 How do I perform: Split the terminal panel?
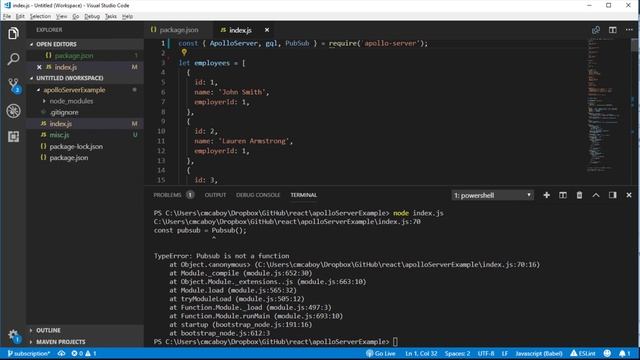tap(563, 195)
